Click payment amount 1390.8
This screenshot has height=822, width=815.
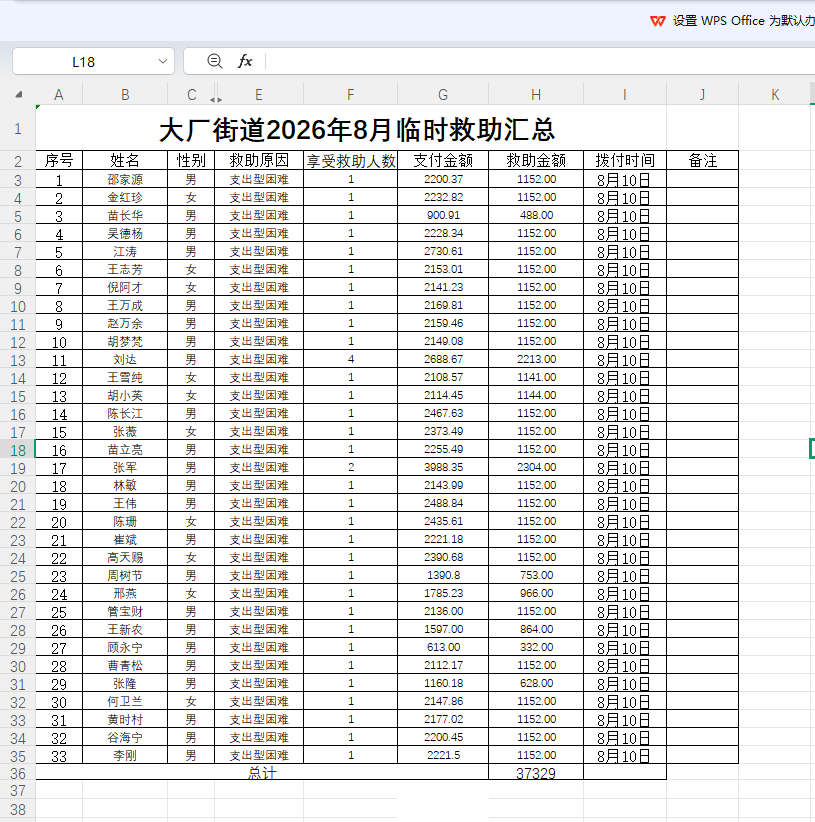point(443,576)
